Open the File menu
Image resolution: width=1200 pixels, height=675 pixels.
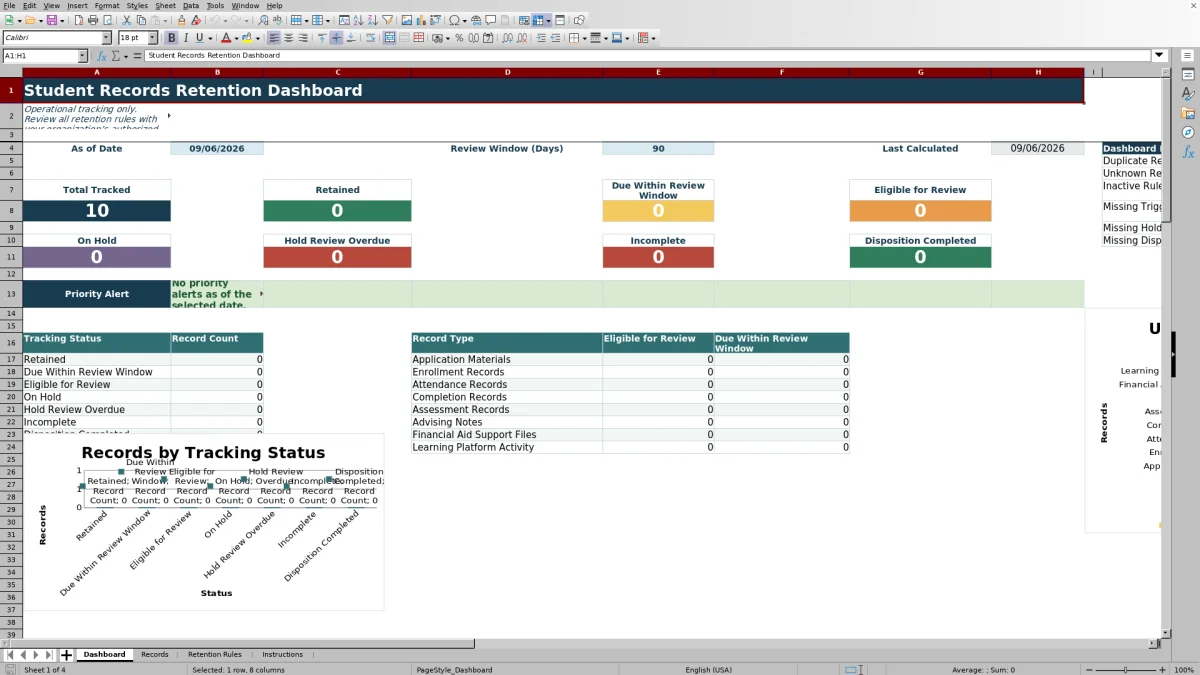pyautogui.click(x=9, y=6)
